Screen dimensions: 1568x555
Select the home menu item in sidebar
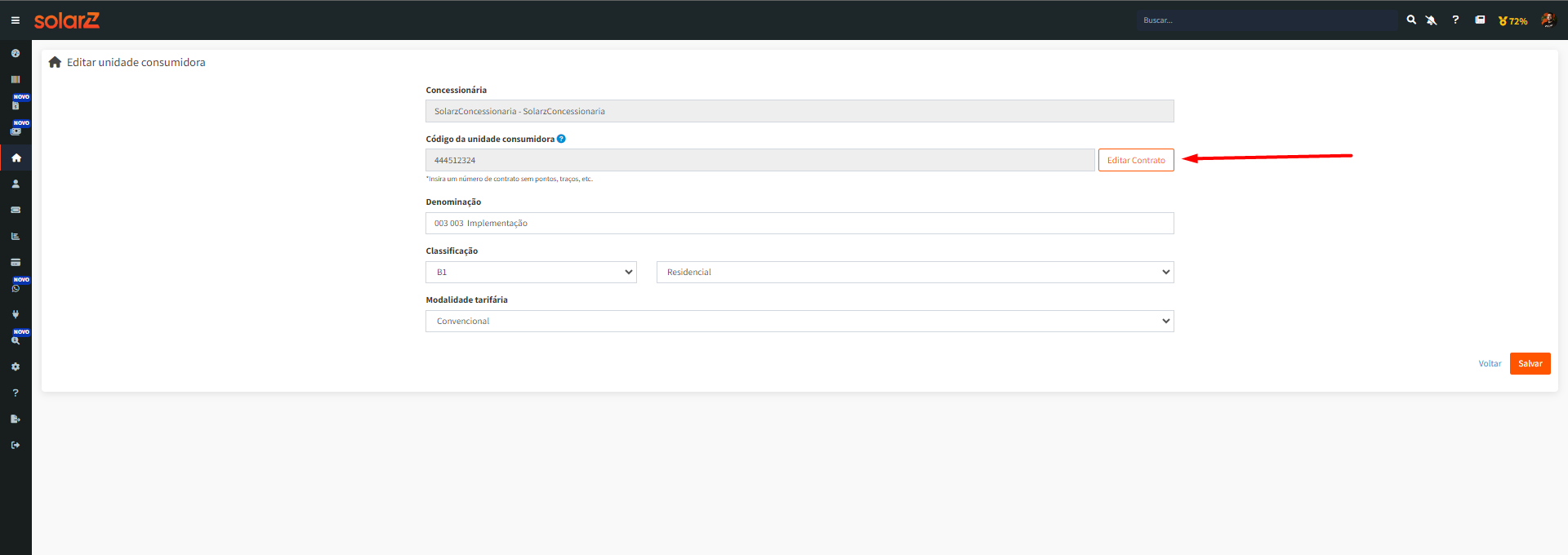(x=16, y=158)
